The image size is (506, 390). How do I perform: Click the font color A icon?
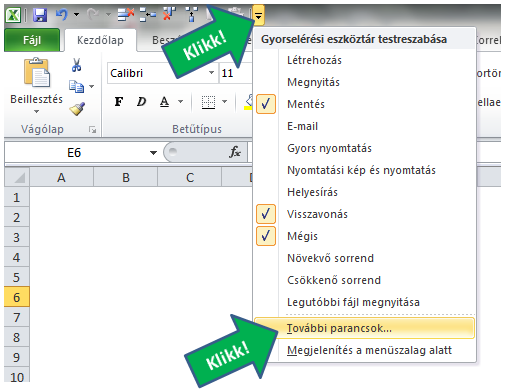[164, 101]
